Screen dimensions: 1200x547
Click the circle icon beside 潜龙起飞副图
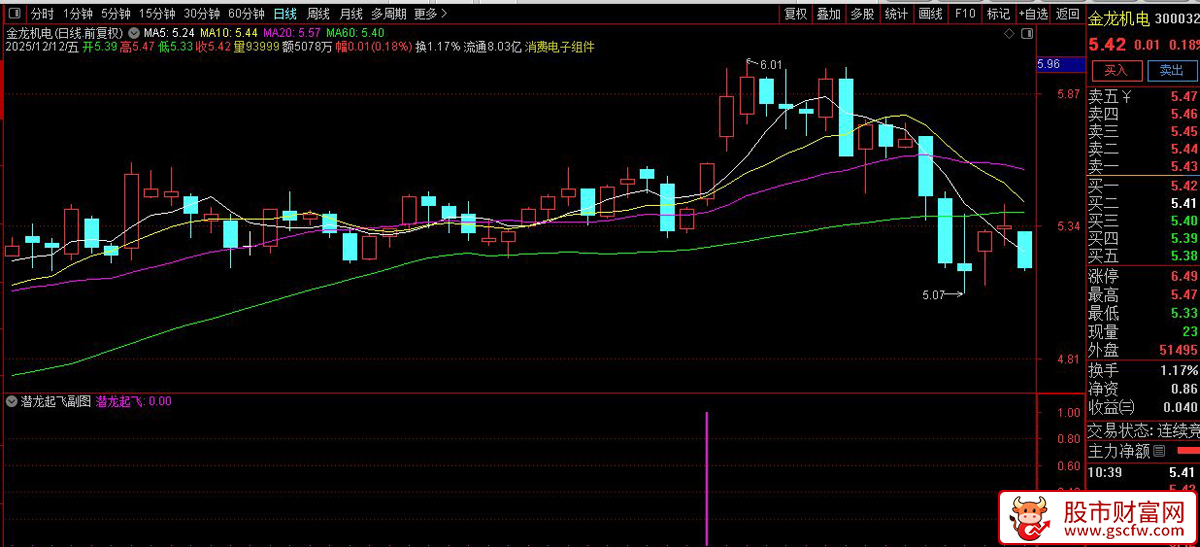point(12,401)
